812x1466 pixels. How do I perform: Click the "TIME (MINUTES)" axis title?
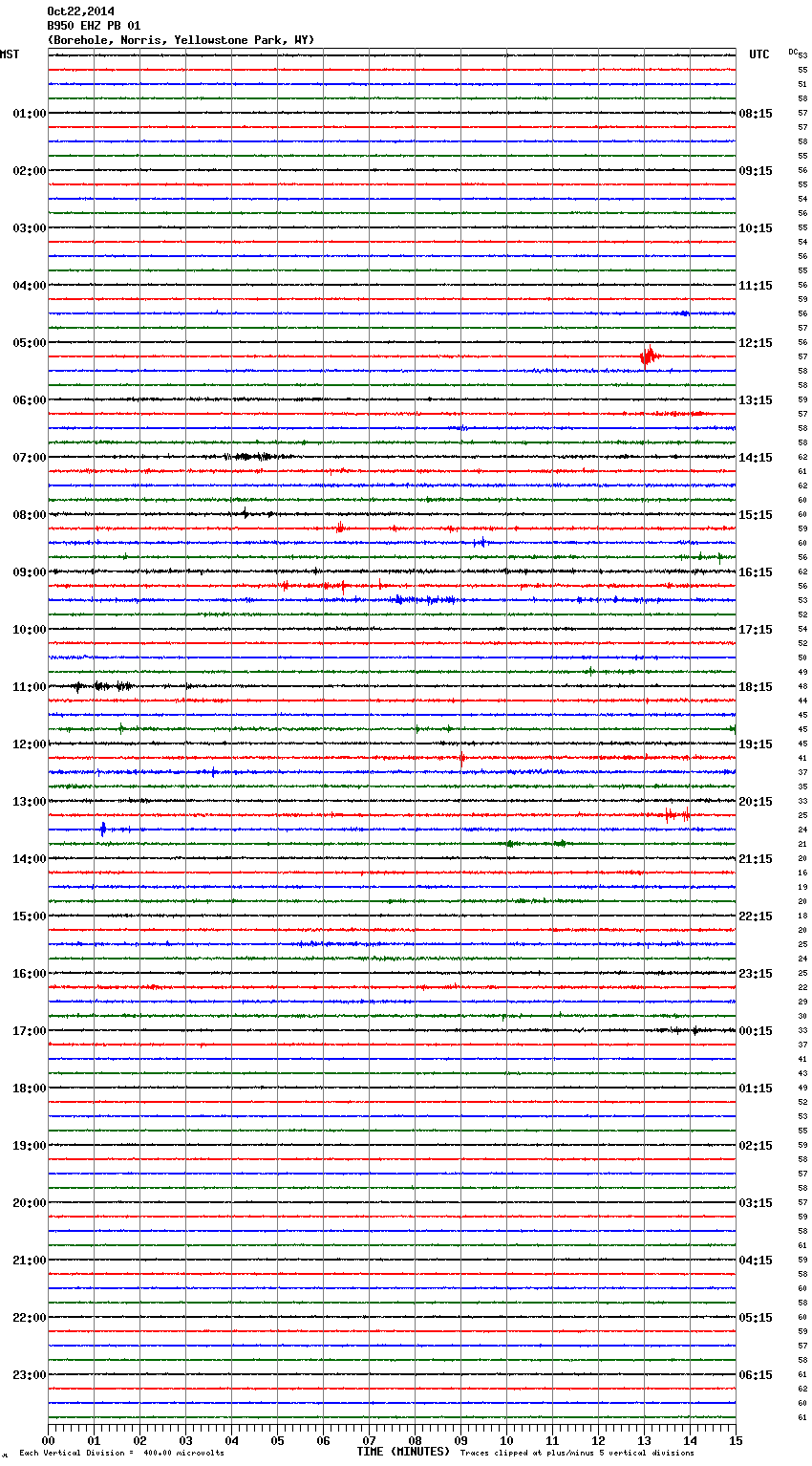tap(403, 1452)
